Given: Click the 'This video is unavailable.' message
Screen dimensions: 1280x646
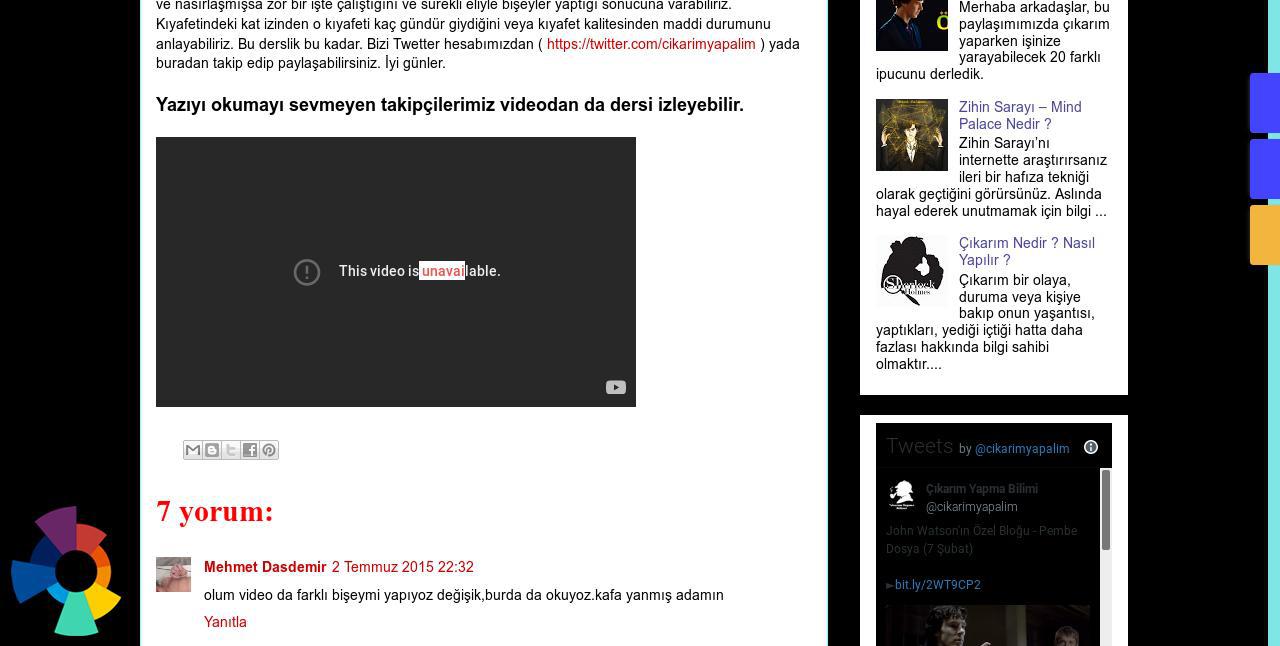Looking at the screenshot, I should (420, 271).
